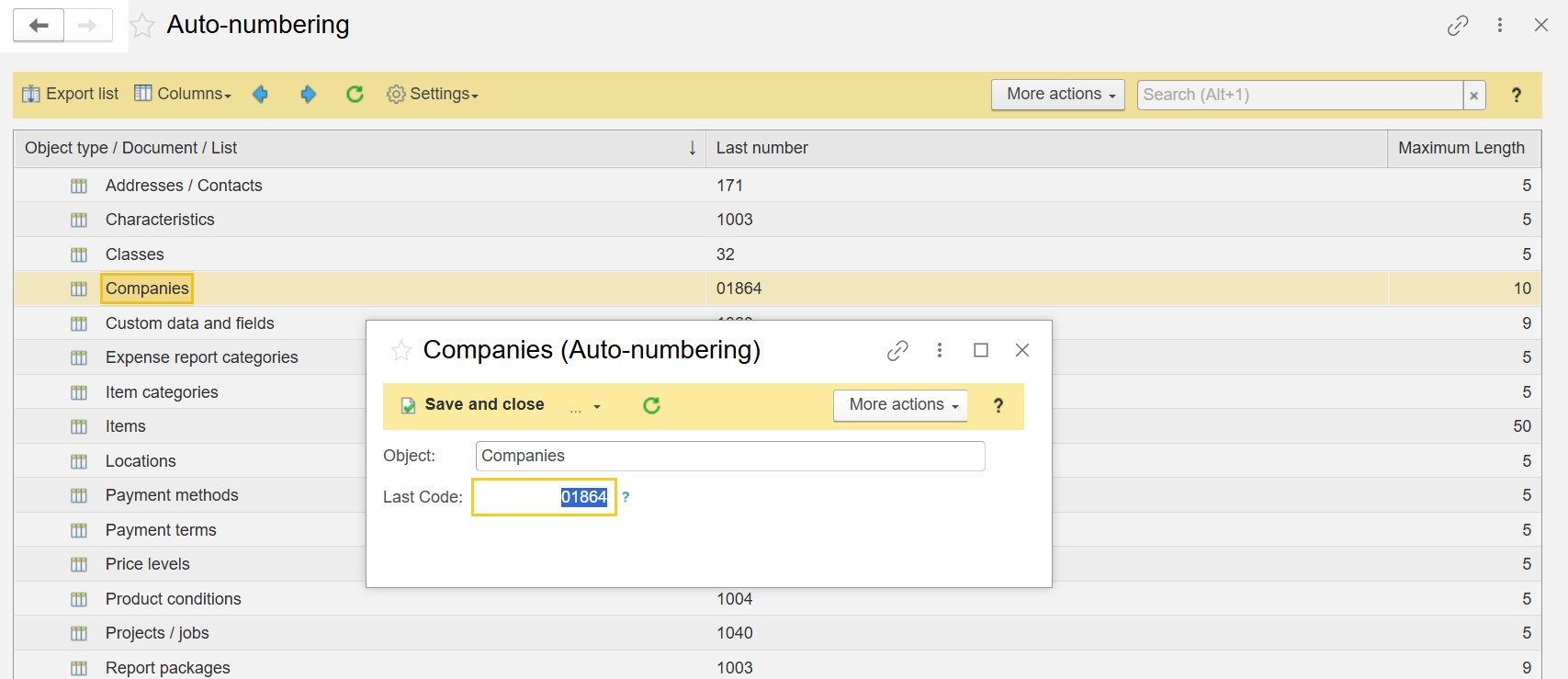Click the blue left arrow in toolbar
Viewport: 1568px width, 679px height.
[x=260, y=95]
